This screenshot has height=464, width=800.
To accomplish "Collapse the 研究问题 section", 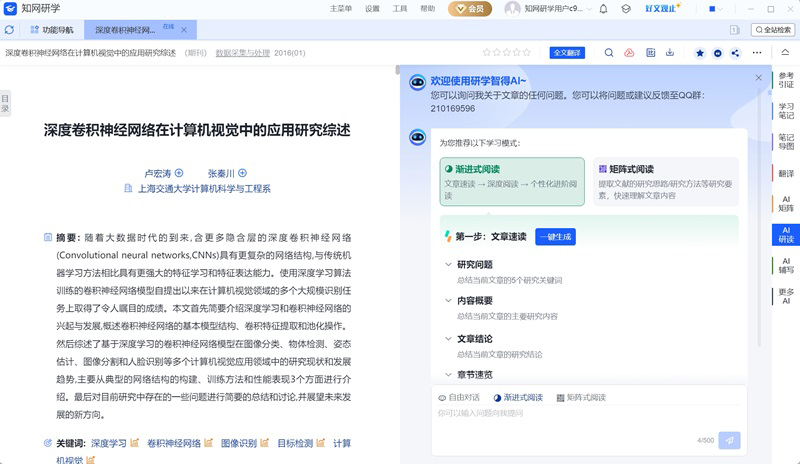I will [448, 264].
